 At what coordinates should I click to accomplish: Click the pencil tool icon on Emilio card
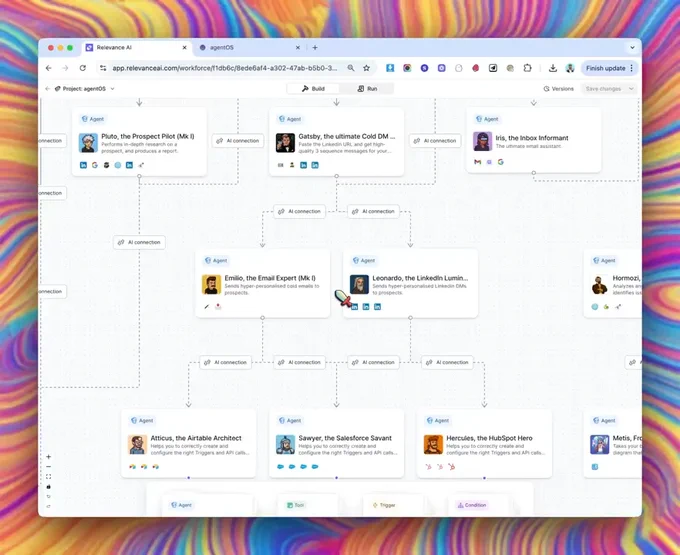pos(206,307)
